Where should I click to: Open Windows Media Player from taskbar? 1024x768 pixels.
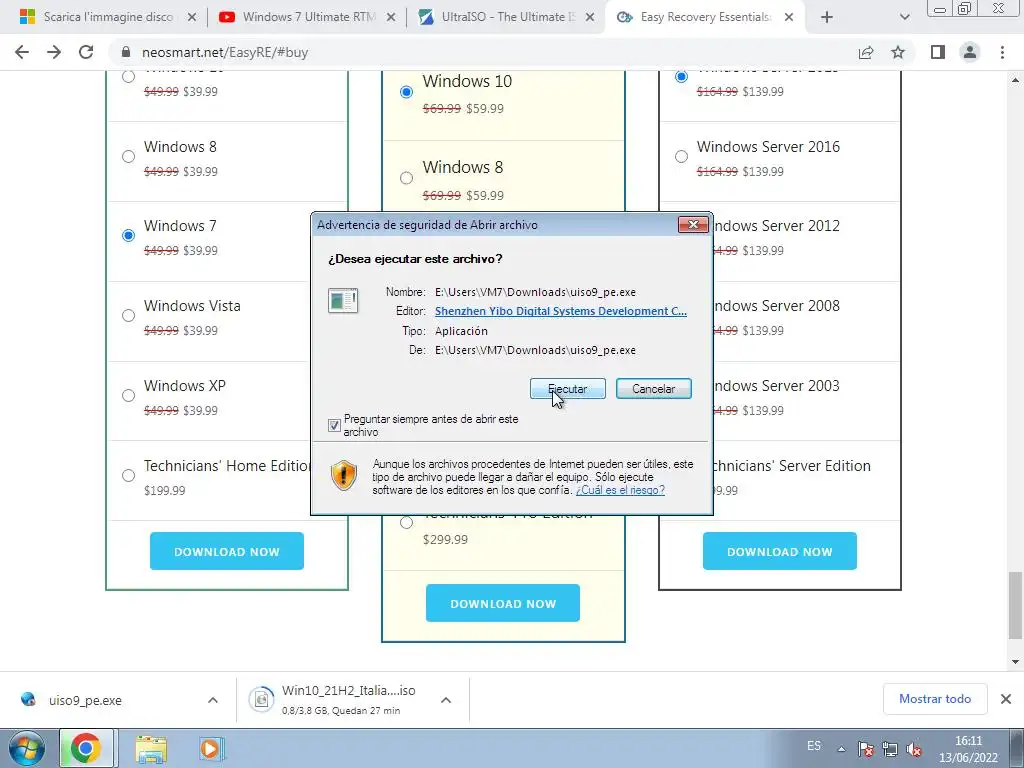tap(212, 748)
